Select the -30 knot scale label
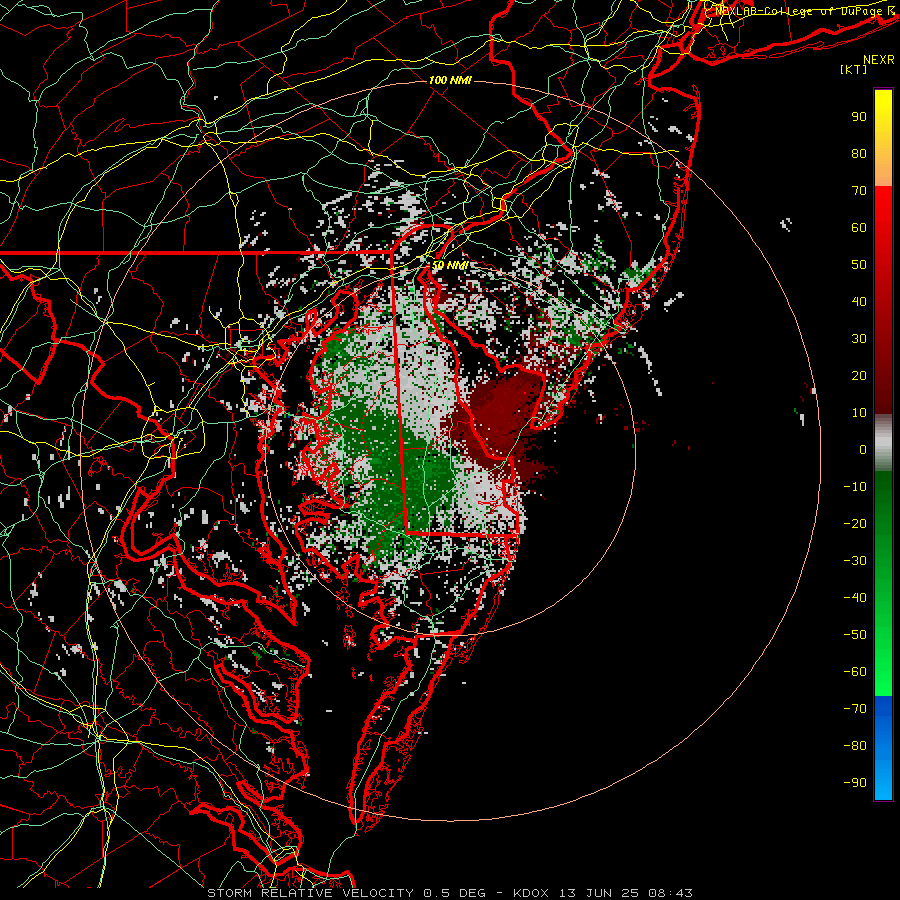The image size is (900, 900). (855, 561)
